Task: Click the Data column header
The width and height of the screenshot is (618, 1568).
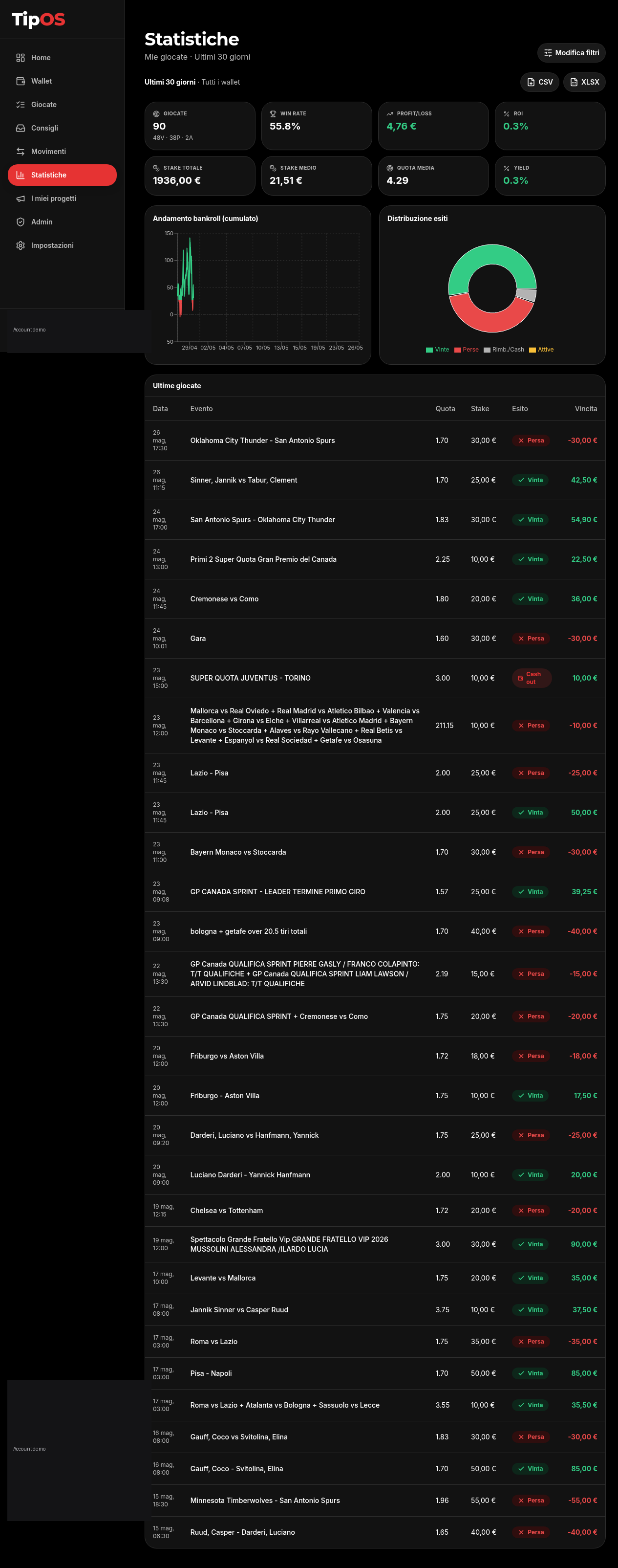Action: (161, 409)
